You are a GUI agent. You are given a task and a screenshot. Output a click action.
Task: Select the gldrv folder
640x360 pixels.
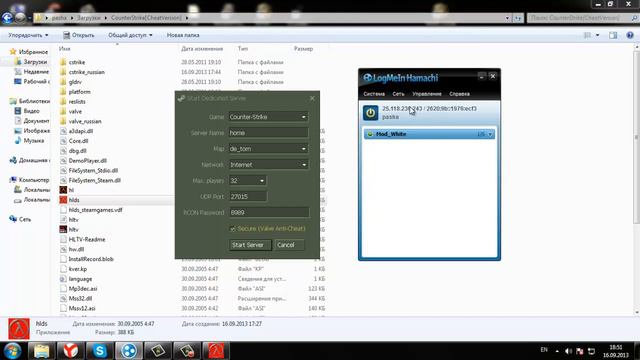pyautogui.click(x=75, y=82)
